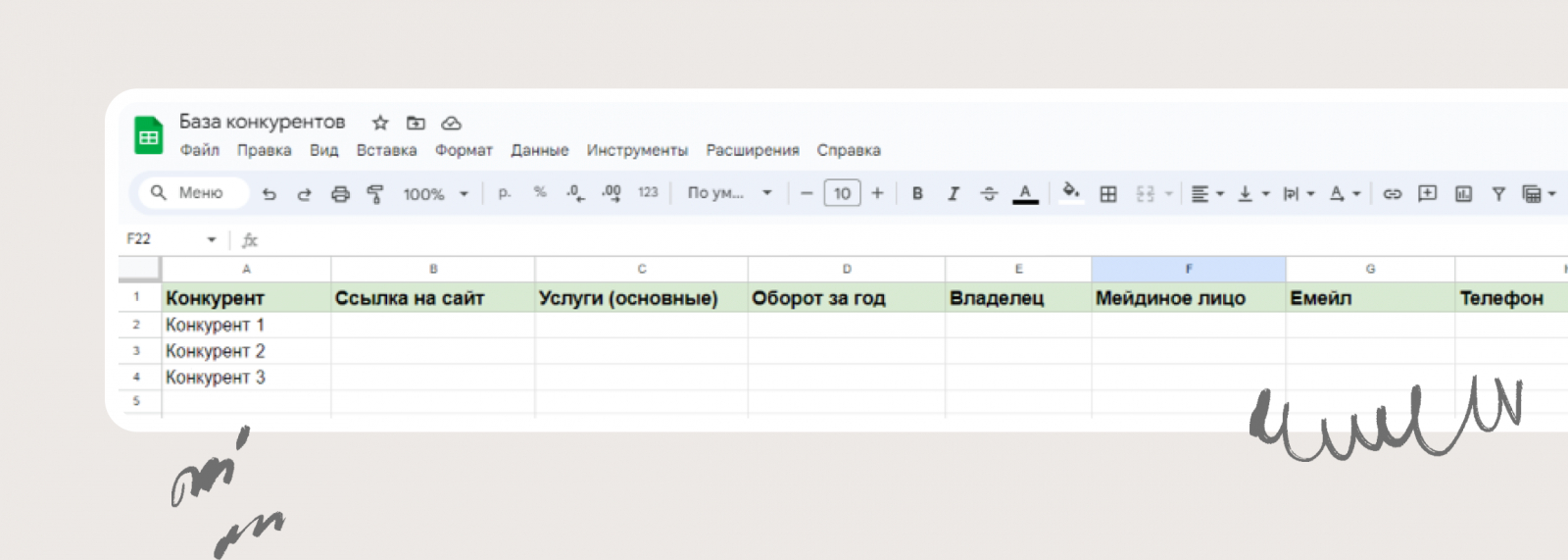This screenshot has height=560, width=1568.
Task: Select the Конкурент header cell
Action: [x=246, y=298]
